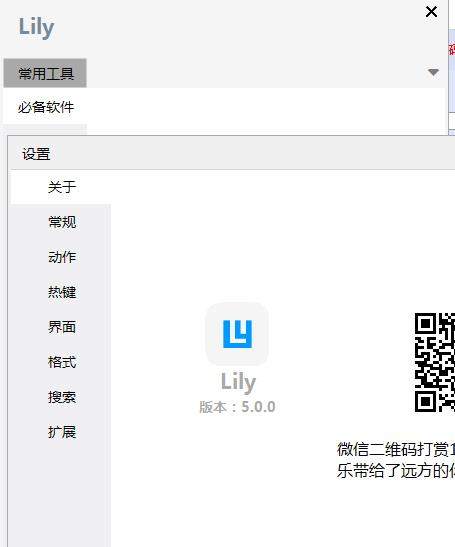455x547 pixels.
Task: Select the 界面 settings section
Action: 61,327
